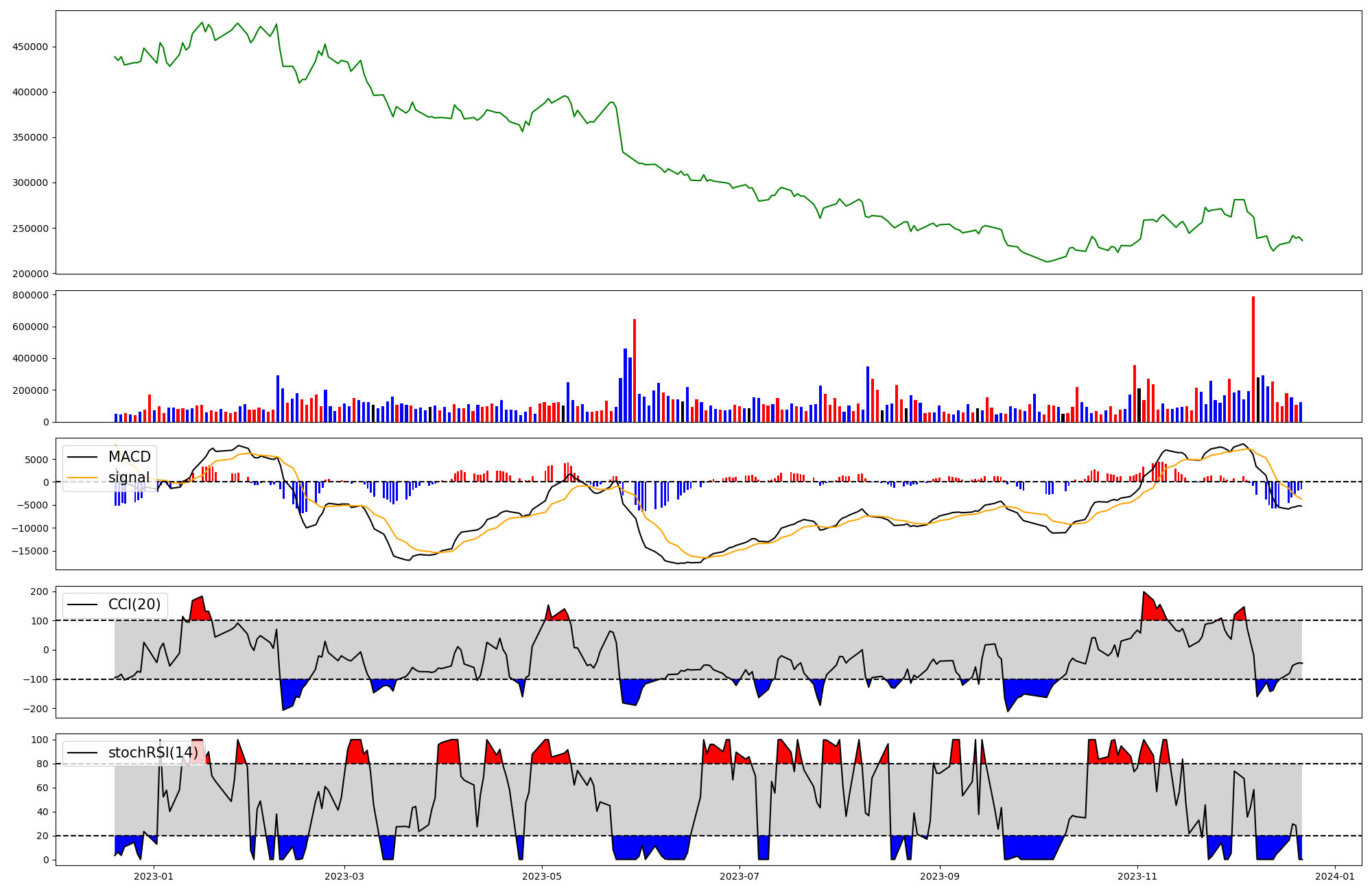Click the 2023-01 x-axis date label
Image resolution: width=1372 pixels, height=892 pixels.
(154, 876)
